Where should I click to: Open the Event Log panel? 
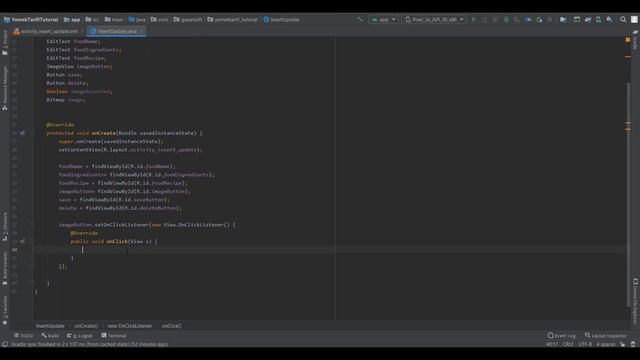pyautogui.click(x=562, y=336)
